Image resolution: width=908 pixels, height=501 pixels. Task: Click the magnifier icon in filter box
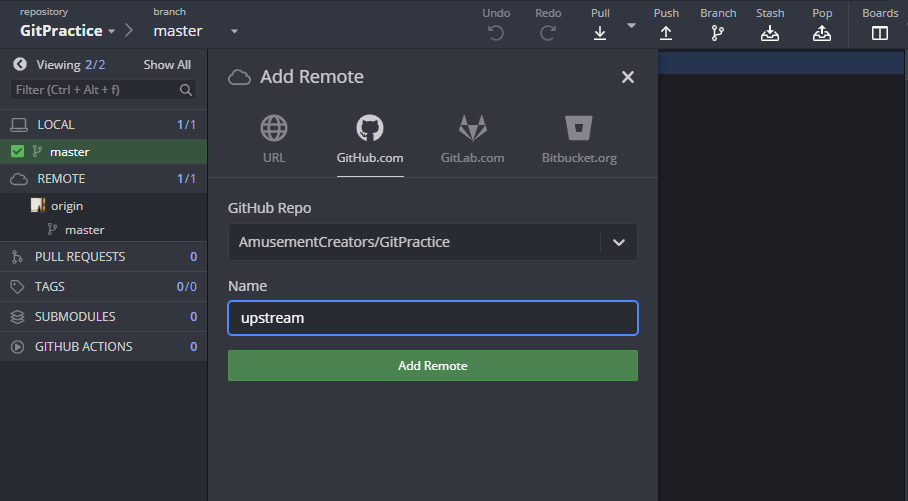(x=185, y=90)
